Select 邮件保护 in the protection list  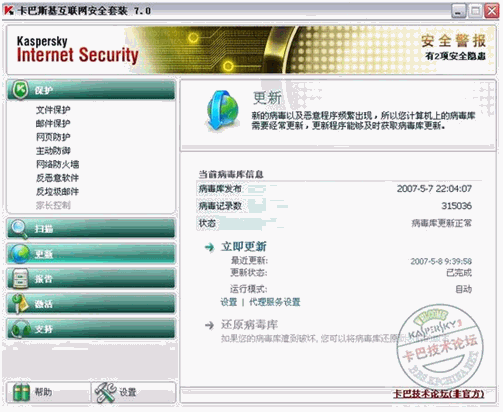53,123
